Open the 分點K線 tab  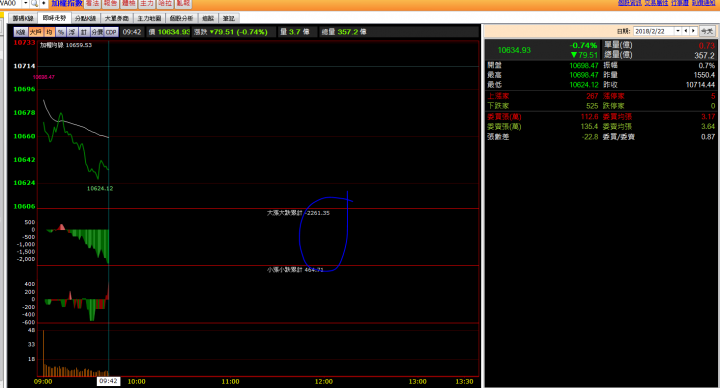[x=85, y=18]
